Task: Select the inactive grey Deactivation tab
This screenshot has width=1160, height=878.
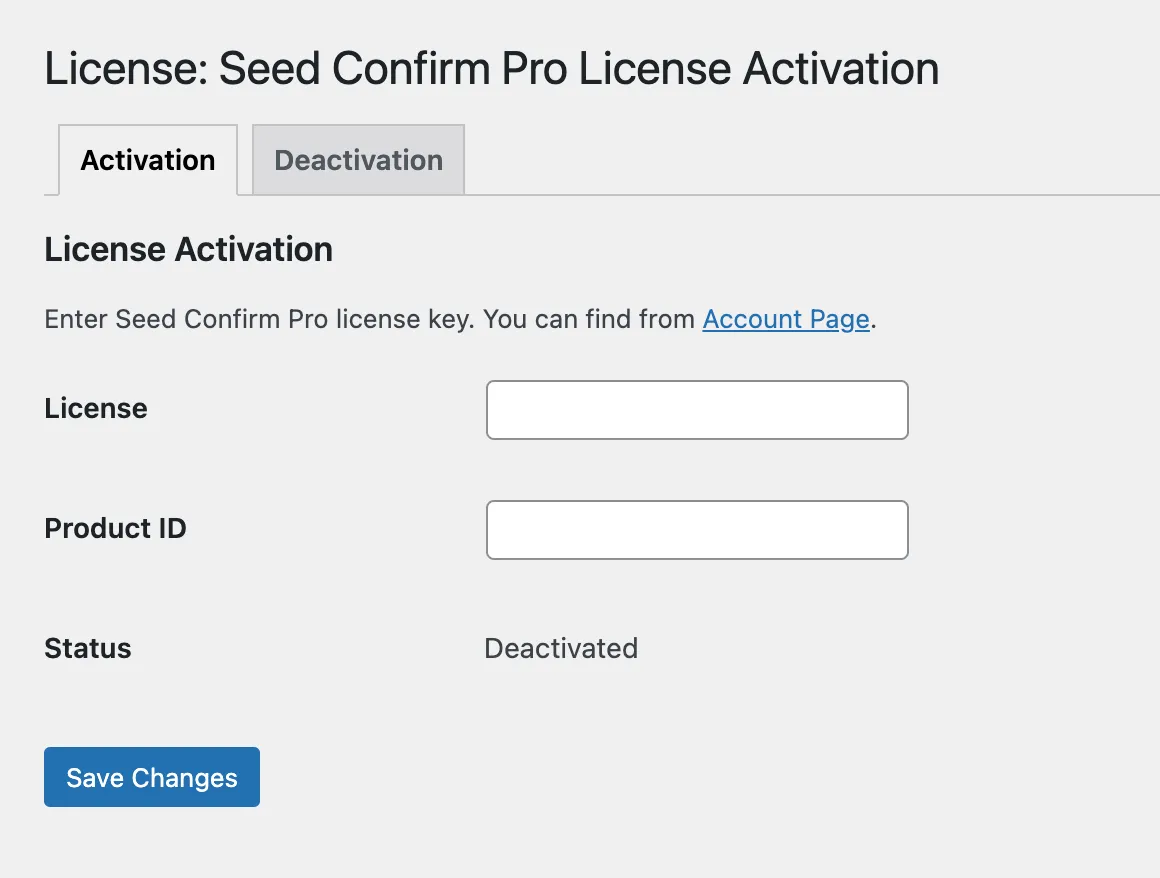Action: (358, 160)
